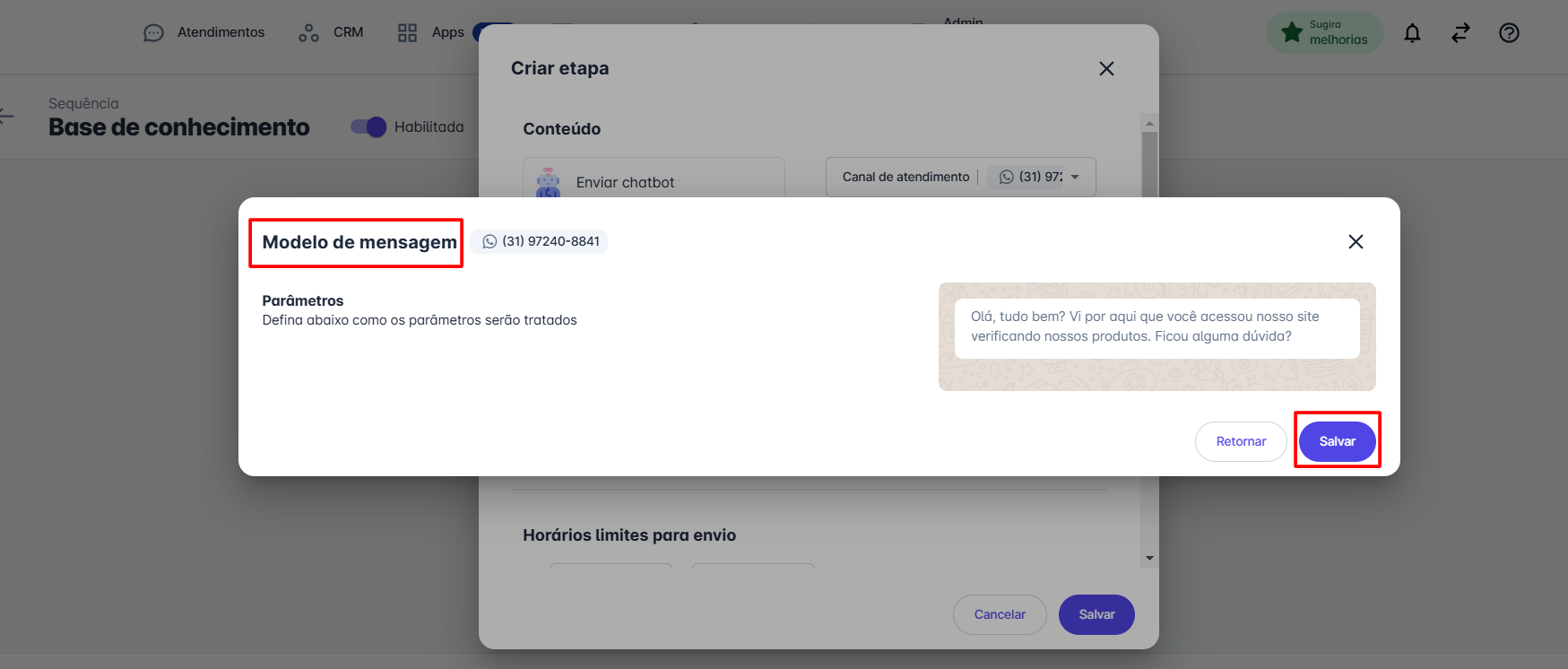Click Retornar in the Modelo de mensagem dialog
This screenshot has width=1568, height=669.
click(x=1241, y=440)
